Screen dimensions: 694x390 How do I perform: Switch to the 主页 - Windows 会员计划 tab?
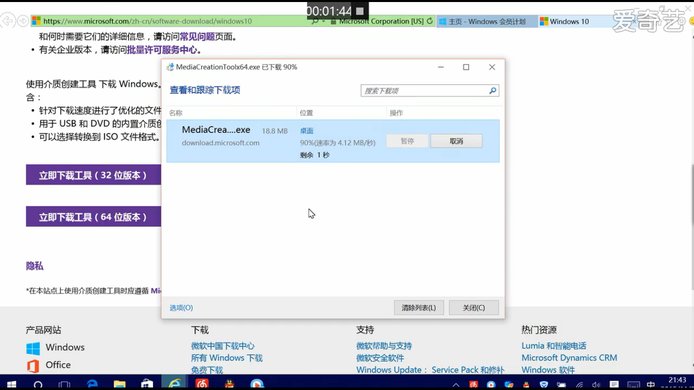[487, 21]
